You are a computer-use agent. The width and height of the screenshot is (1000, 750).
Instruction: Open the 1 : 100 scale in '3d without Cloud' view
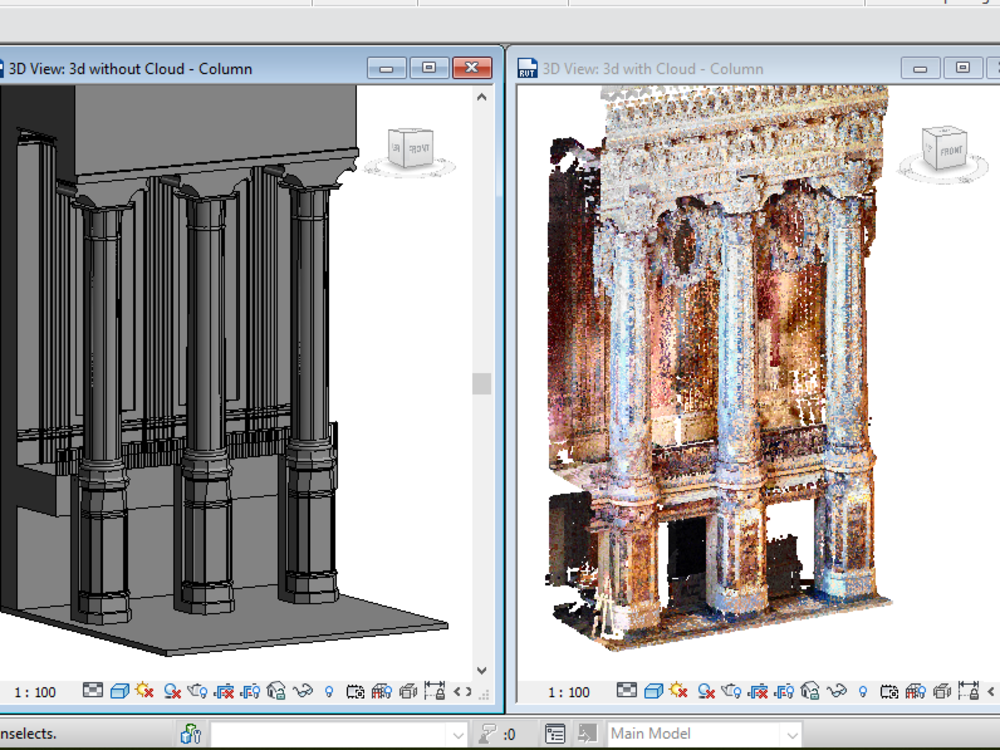point(35,692)
